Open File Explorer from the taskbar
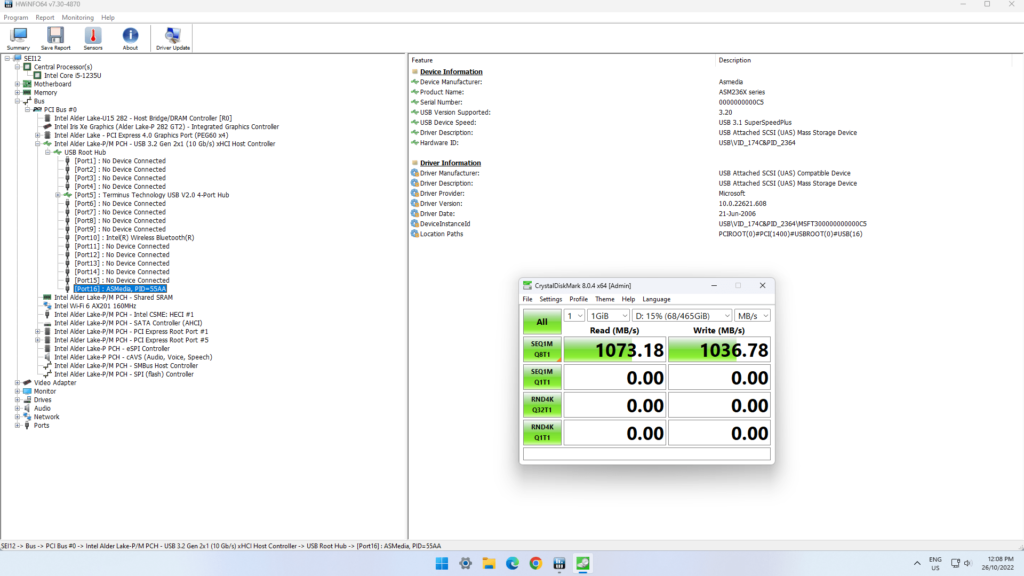This screenshot has height=576, width=1024. click(489, 564)
